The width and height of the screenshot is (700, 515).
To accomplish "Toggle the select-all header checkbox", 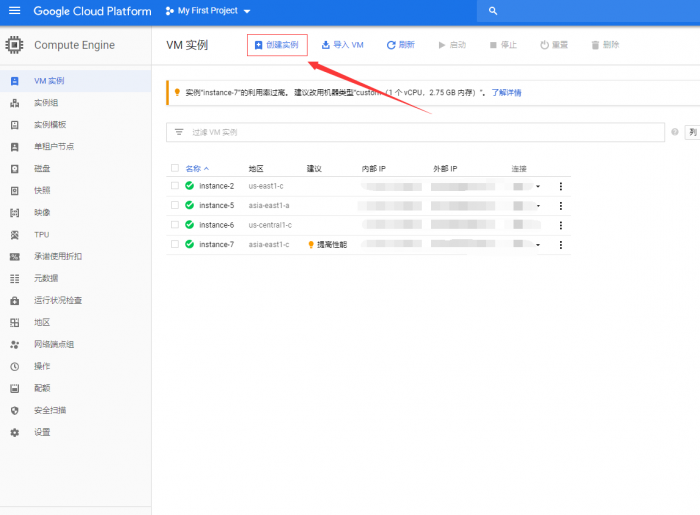I will 175,169.
